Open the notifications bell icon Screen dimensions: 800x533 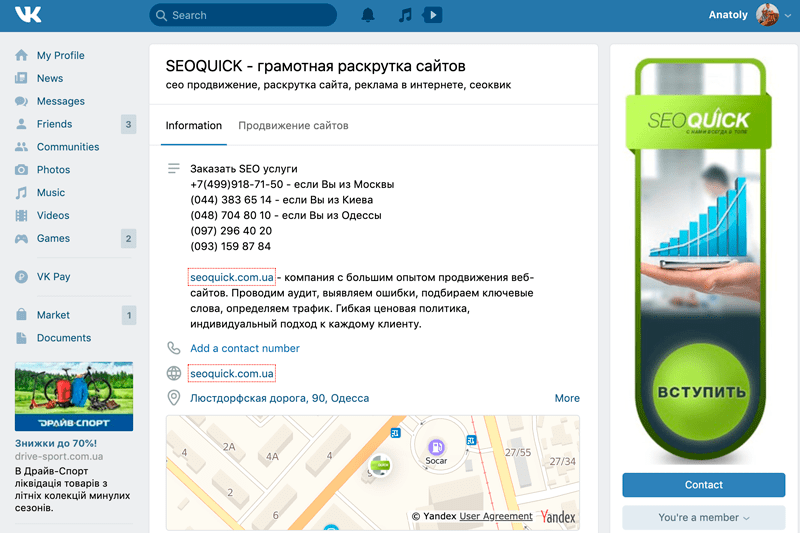[x=368, y=15]
